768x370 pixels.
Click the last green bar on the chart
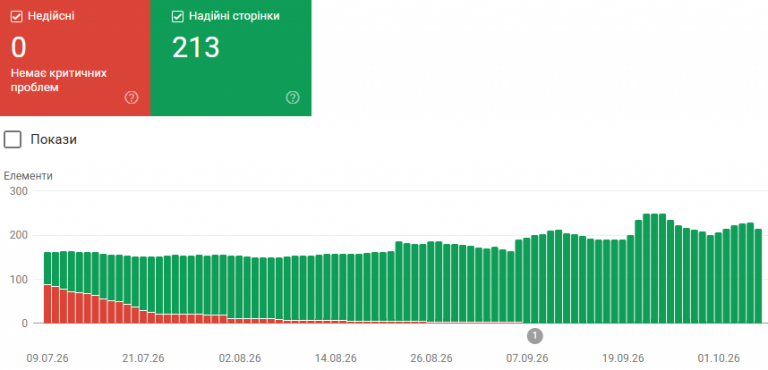click(758, 276)
